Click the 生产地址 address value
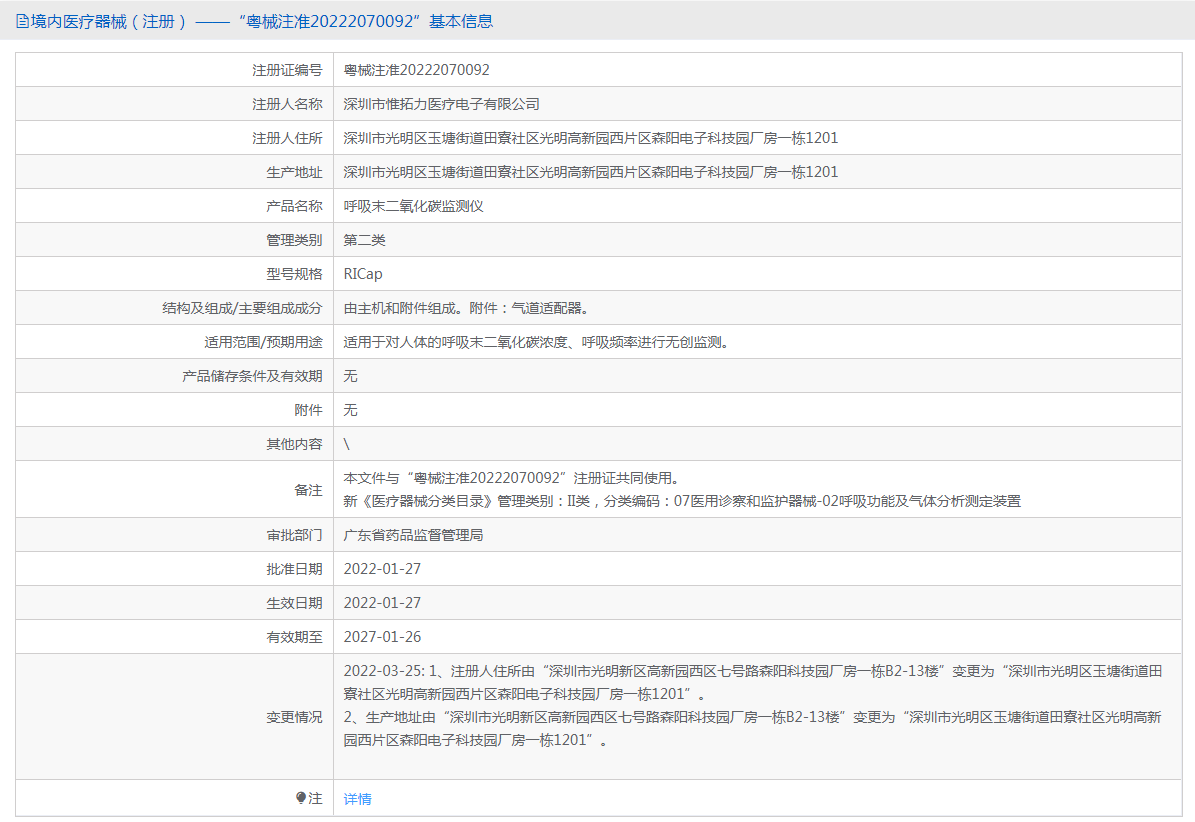The width and height of the screenshot is (1195, 822). pos(591,172)
